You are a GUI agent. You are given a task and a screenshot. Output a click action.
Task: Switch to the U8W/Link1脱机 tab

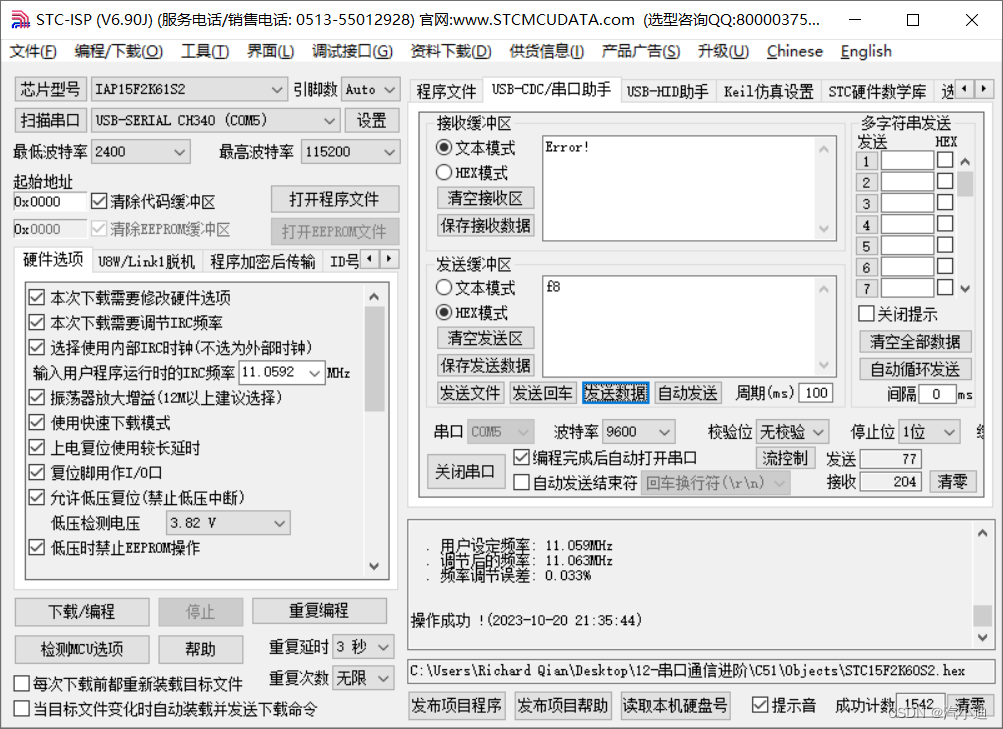click(146, 262)
